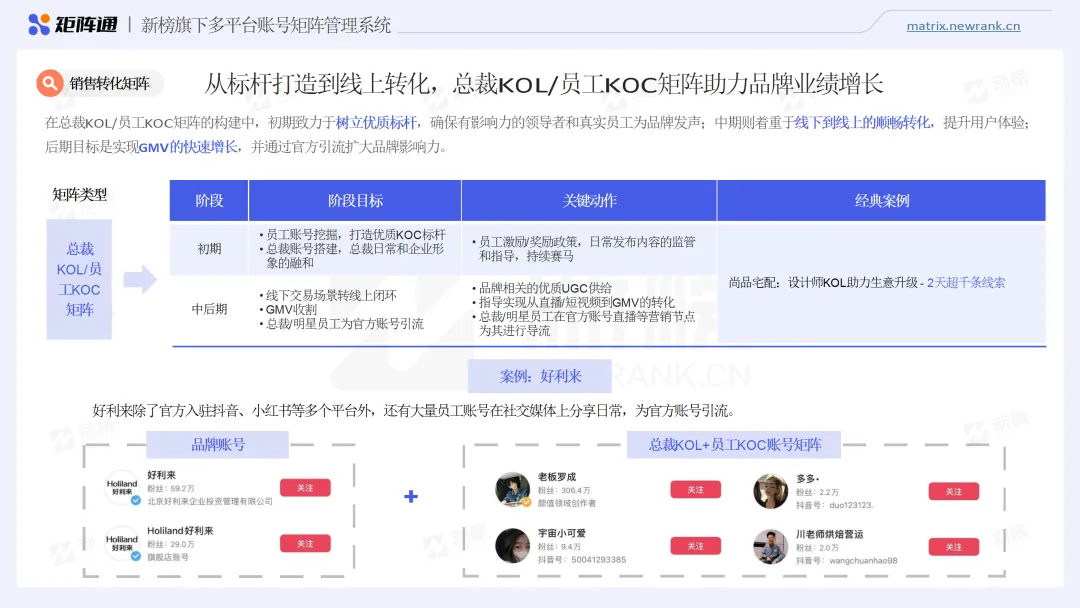Click the 树立优质标杆 highlighted text
Screen dimensions: 1080x608
coord(376,123)
